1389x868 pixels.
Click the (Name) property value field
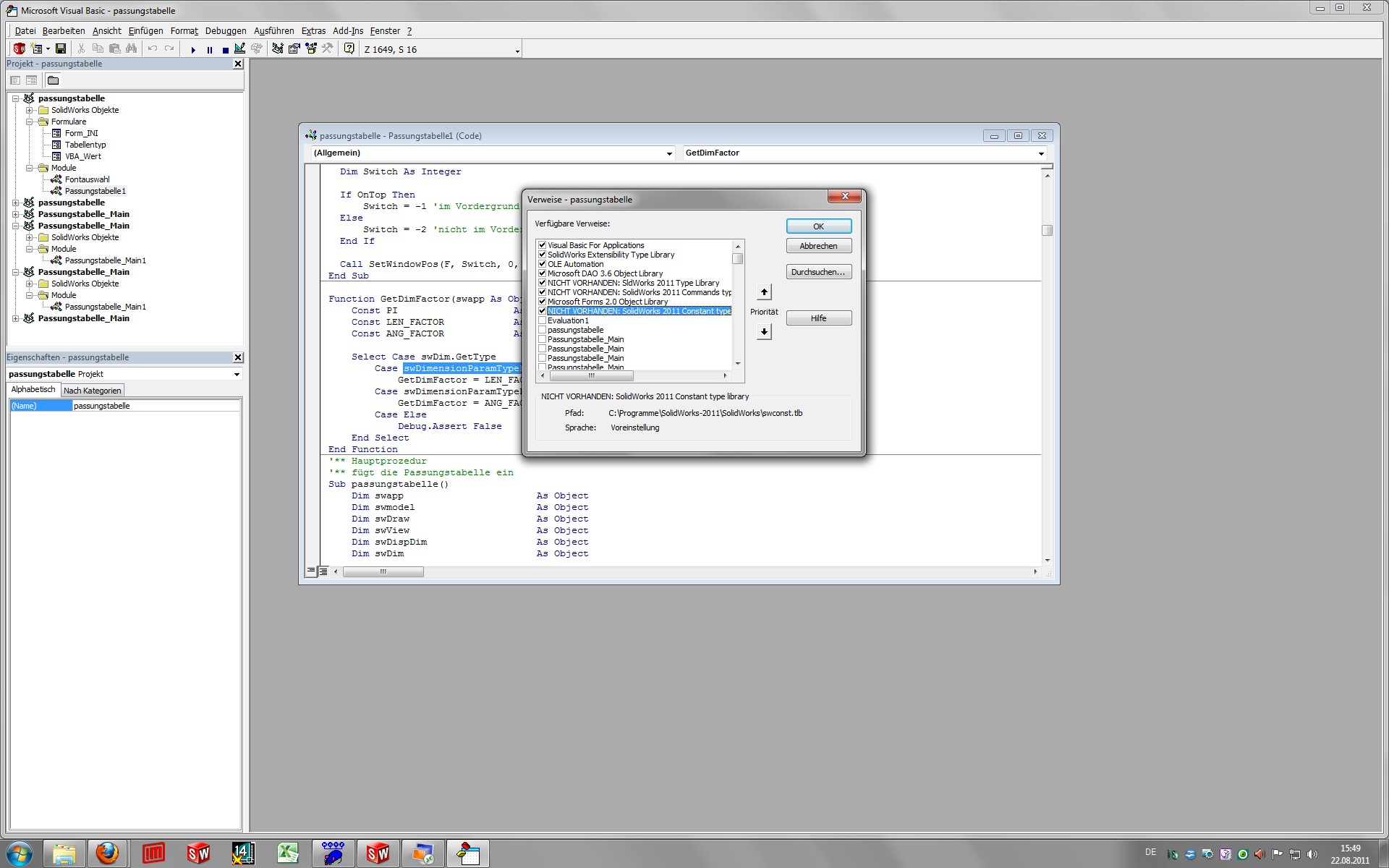point(156,406)
